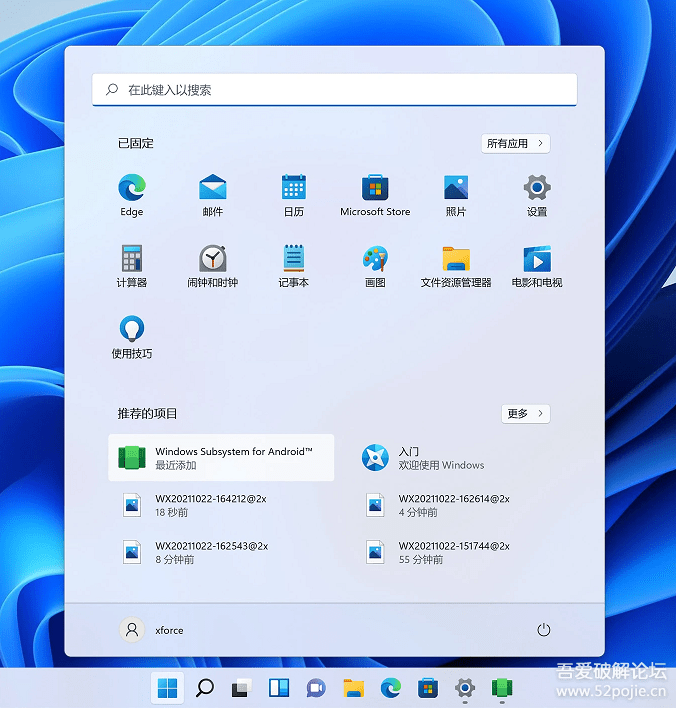This screenshot has height=708, width=676.
Task: Focus the 在此键入以搜索 search box
Action: [x=334, y=90]
